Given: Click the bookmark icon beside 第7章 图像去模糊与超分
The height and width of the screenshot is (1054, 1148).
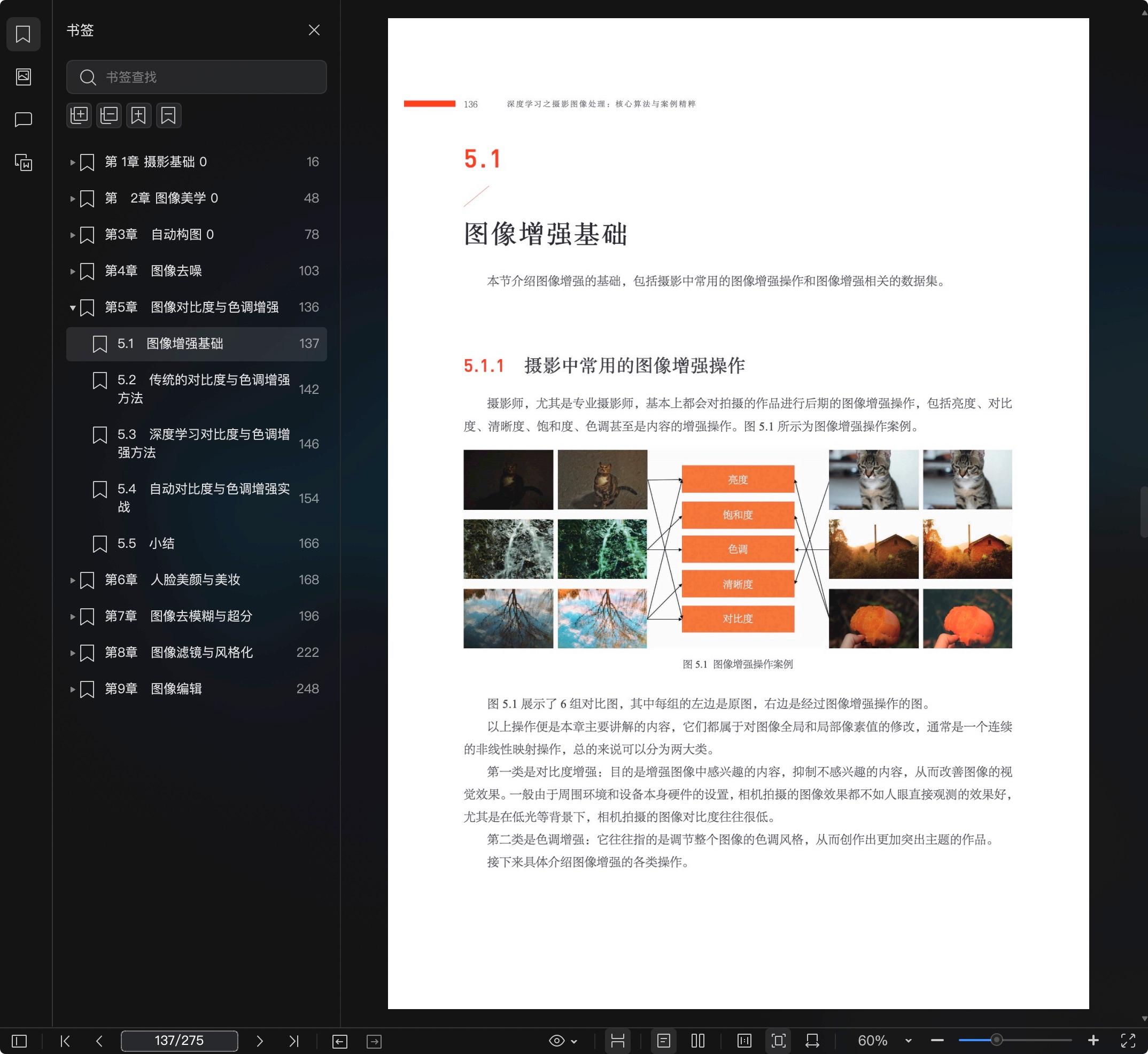Looking at the screenshot, I should tap(87, 617).
